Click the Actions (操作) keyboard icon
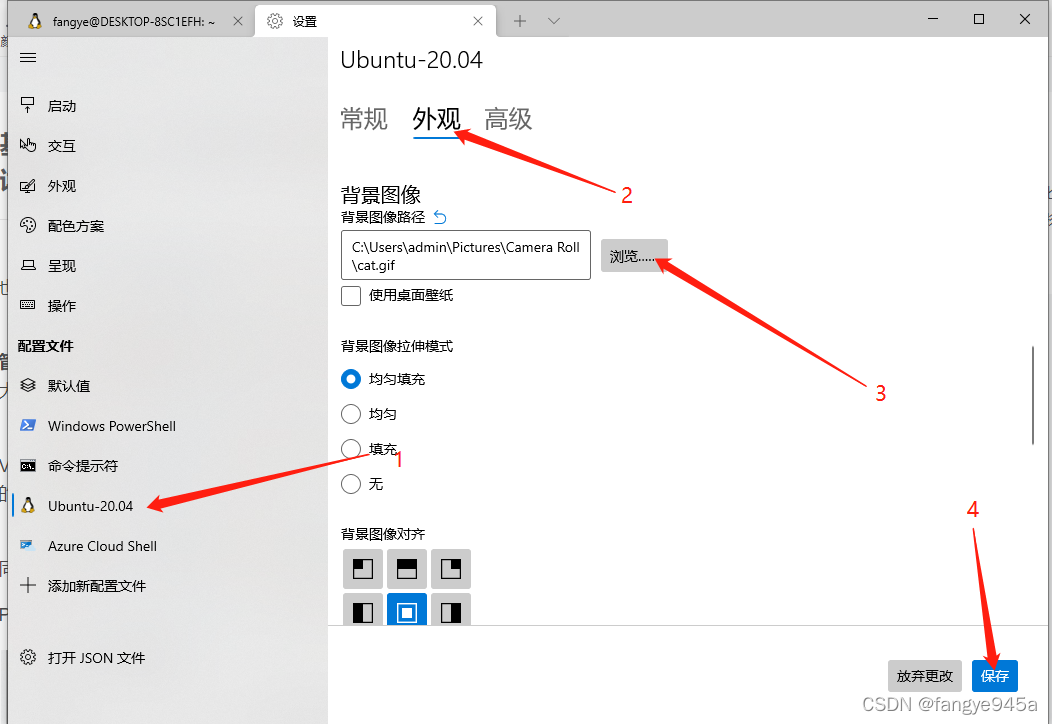This screenshot has height=724, width=1052. click(x=28, y=305)
